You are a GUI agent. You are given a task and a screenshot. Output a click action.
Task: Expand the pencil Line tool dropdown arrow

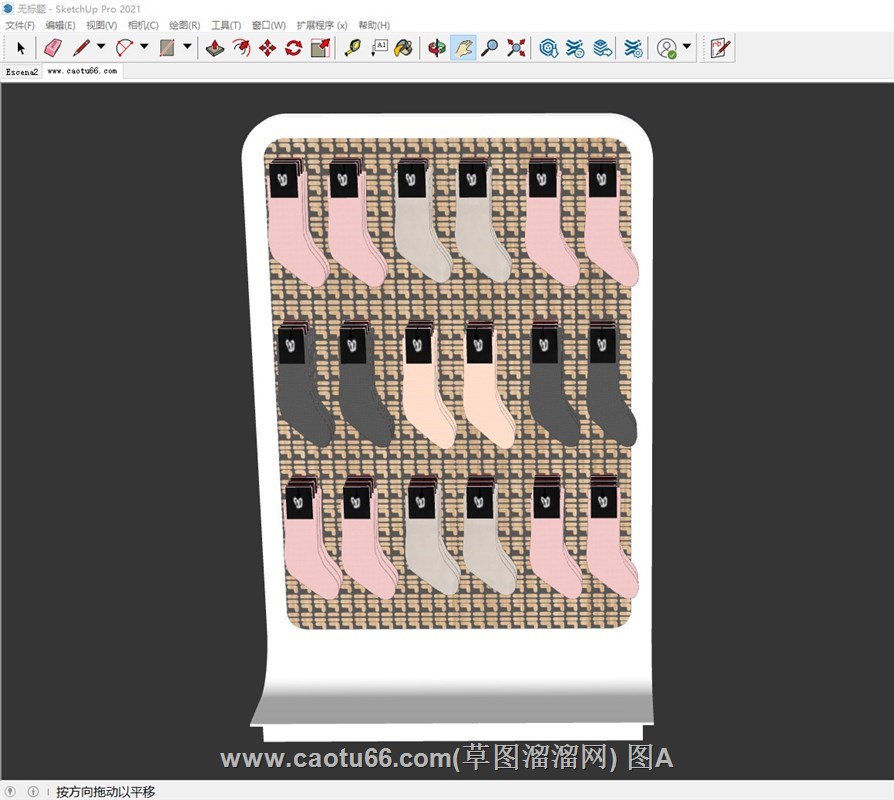click(101, 47)
